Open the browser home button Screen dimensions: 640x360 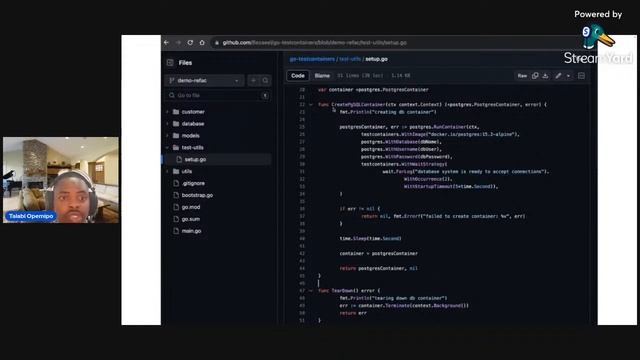202,42
